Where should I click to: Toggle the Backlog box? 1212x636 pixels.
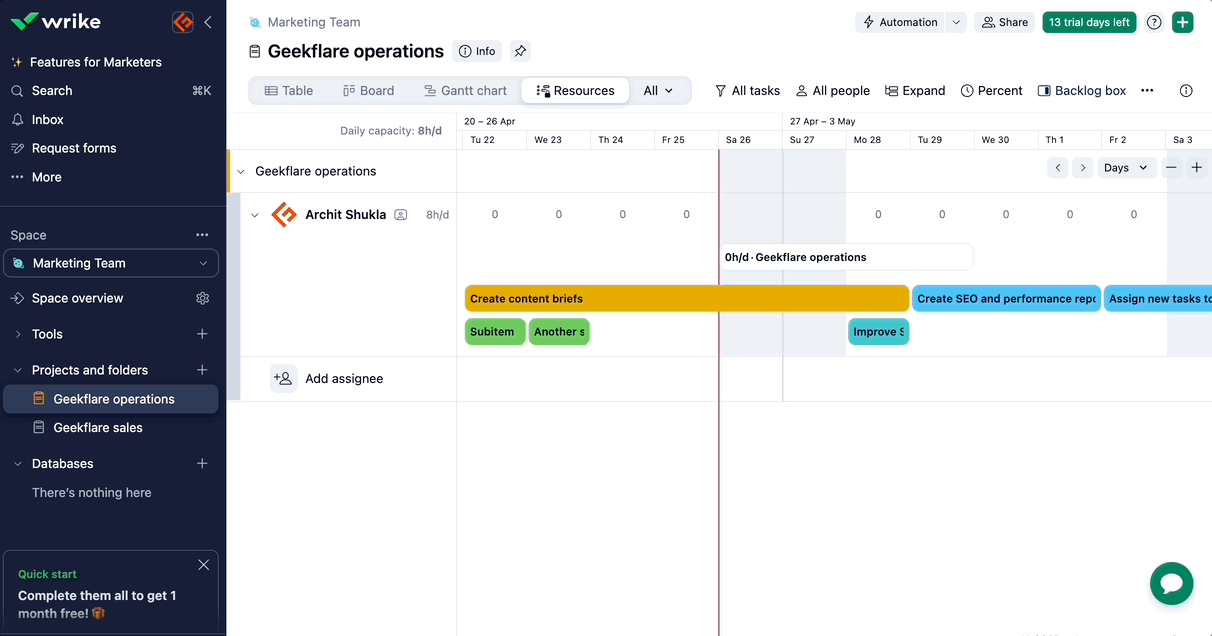(x=1081, y=91)
